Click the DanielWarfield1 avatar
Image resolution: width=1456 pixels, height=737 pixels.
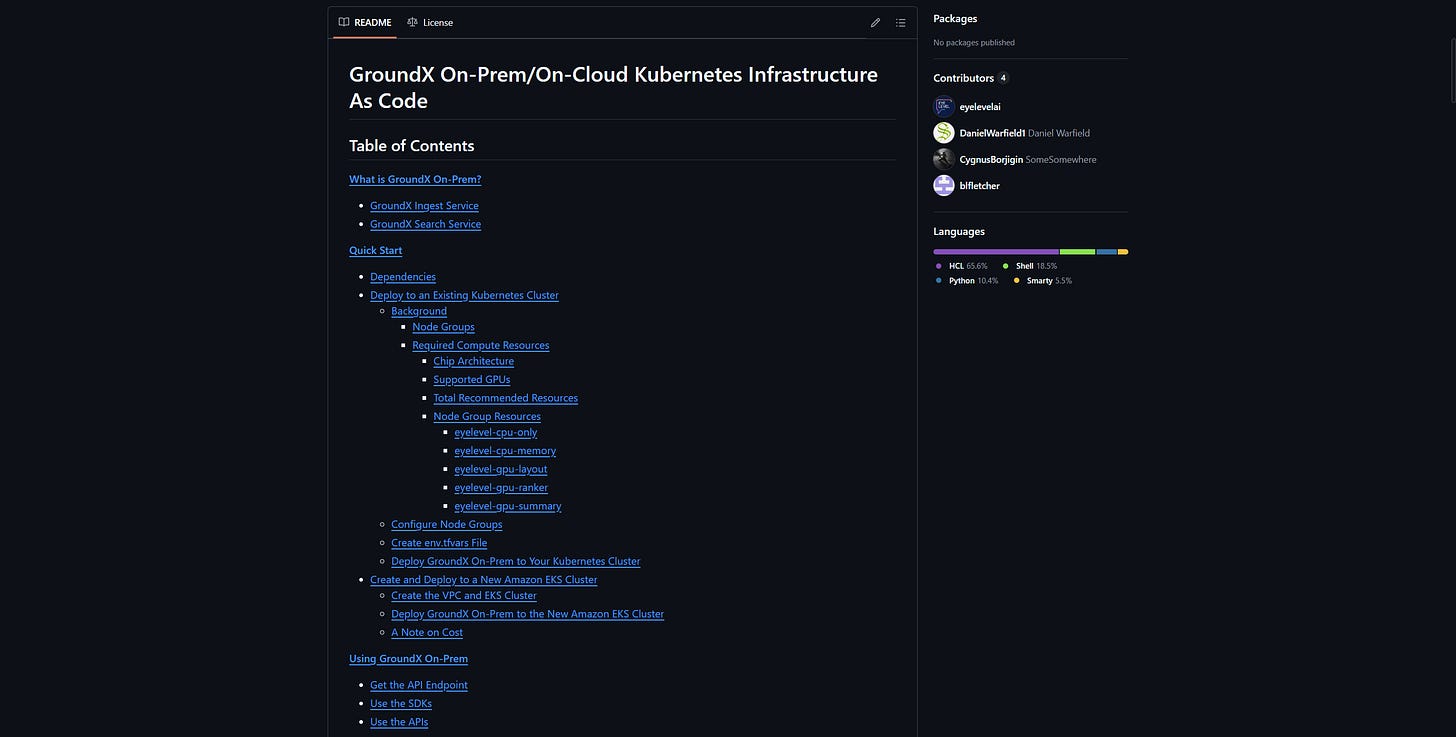[944, 132]
